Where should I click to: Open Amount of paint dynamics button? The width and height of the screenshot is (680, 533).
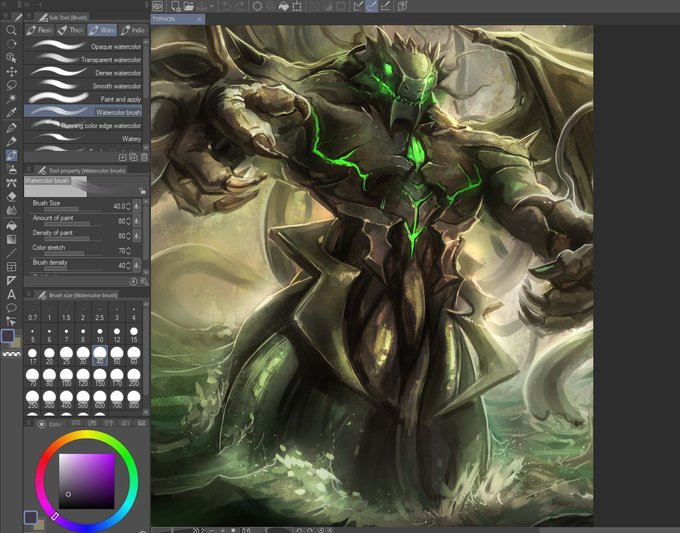137,221
